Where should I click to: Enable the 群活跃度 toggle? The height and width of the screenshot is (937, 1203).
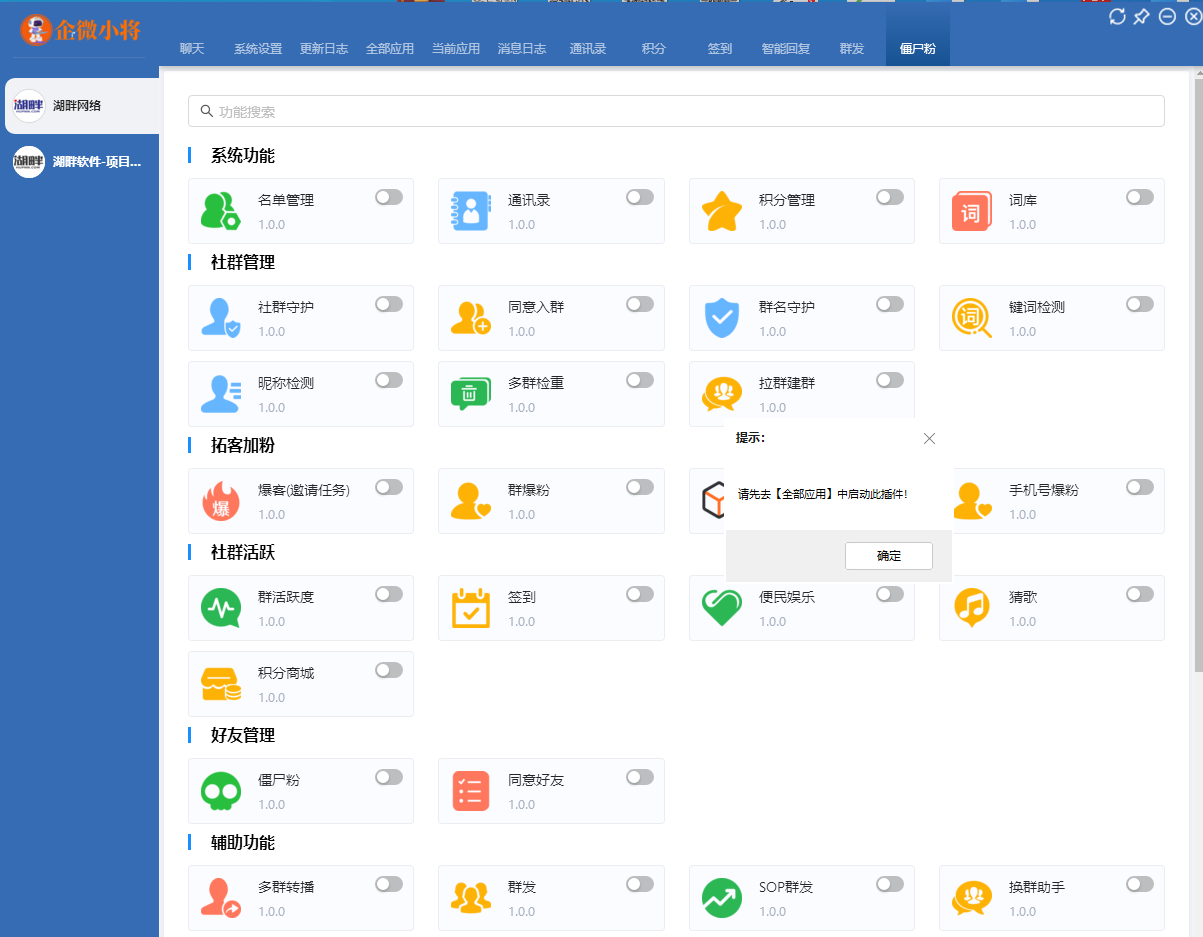pos(388,593)
